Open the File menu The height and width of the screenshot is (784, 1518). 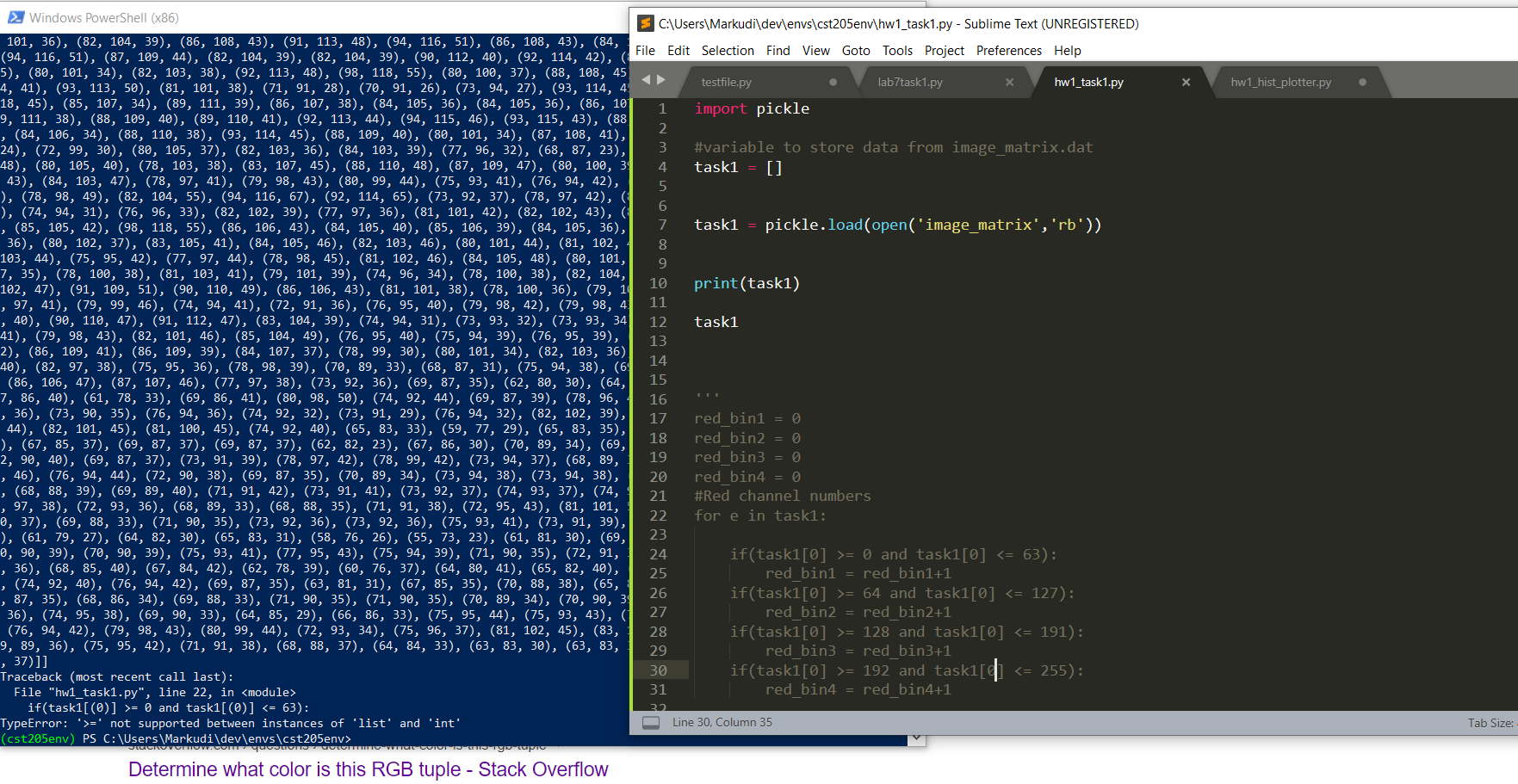(x=645, y=50)
